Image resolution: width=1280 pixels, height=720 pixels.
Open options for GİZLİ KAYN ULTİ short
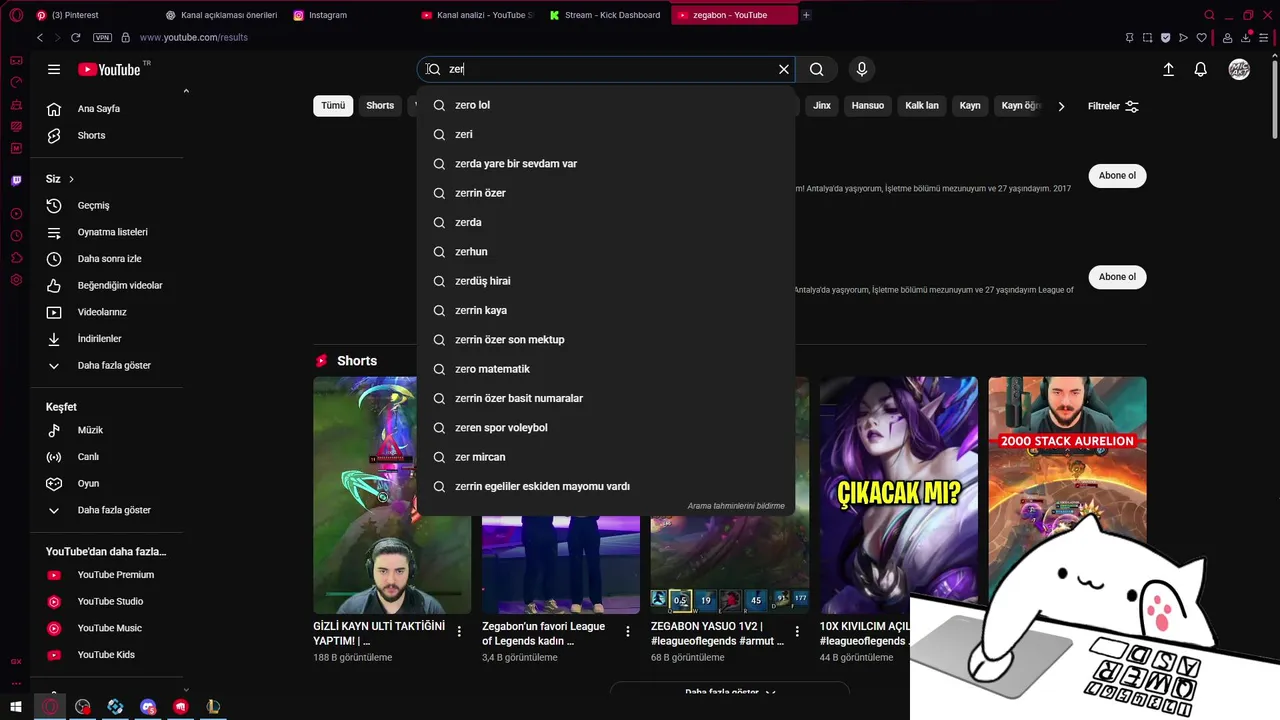click(459, 631)
